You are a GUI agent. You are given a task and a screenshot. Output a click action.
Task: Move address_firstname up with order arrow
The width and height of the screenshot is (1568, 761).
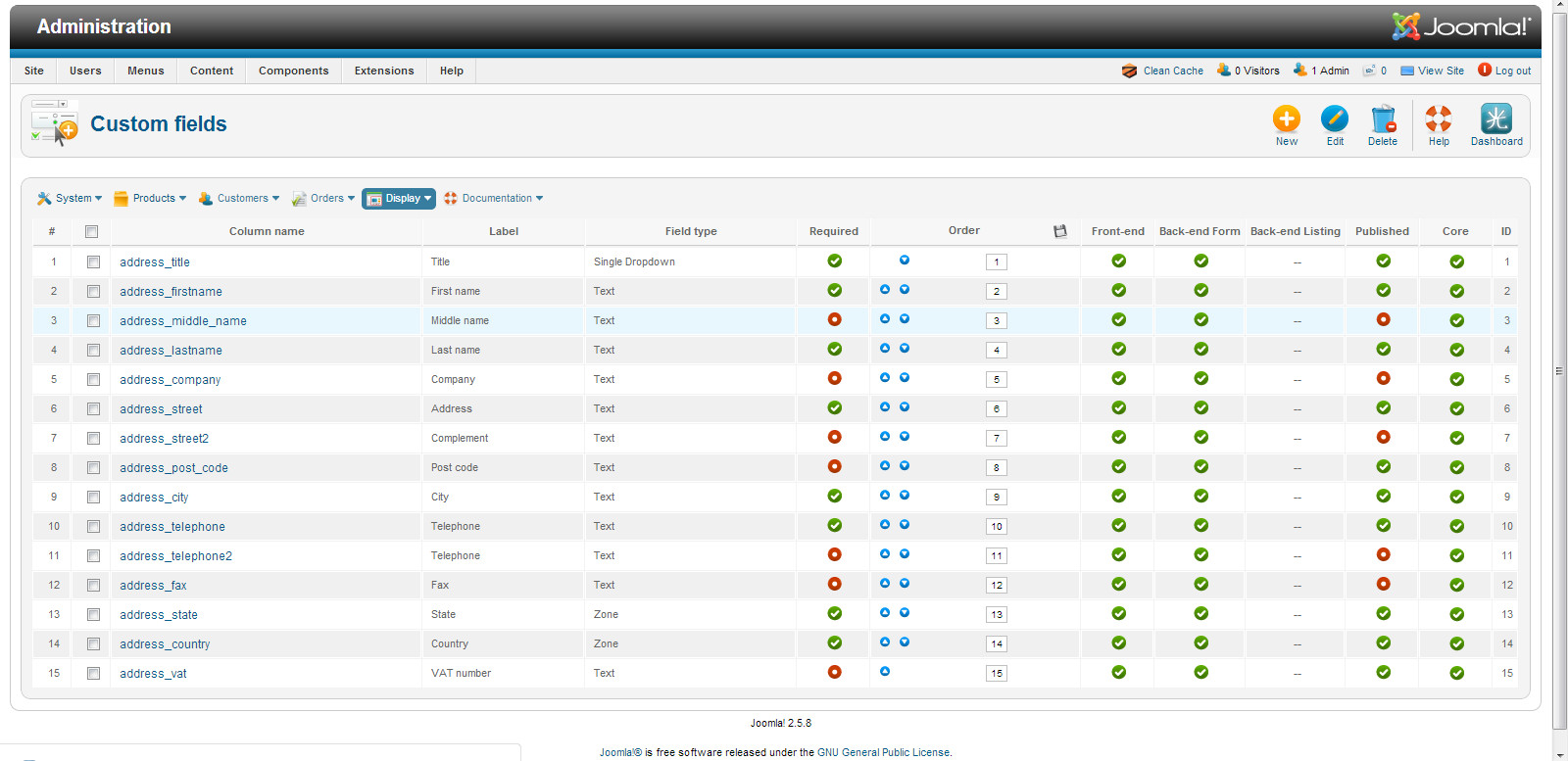885,290
